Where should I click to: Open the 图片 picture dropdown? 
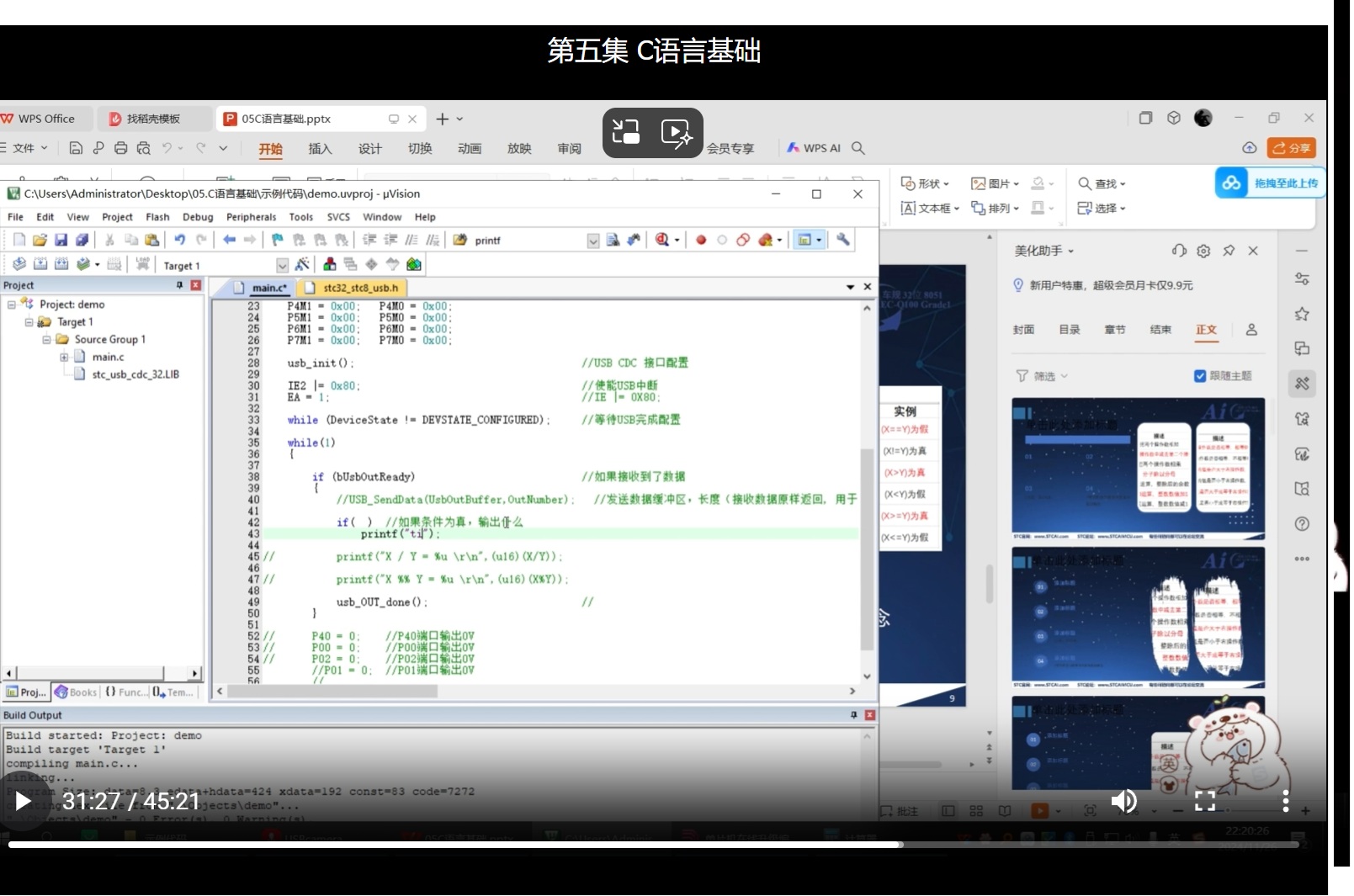(x=995, y=183)
